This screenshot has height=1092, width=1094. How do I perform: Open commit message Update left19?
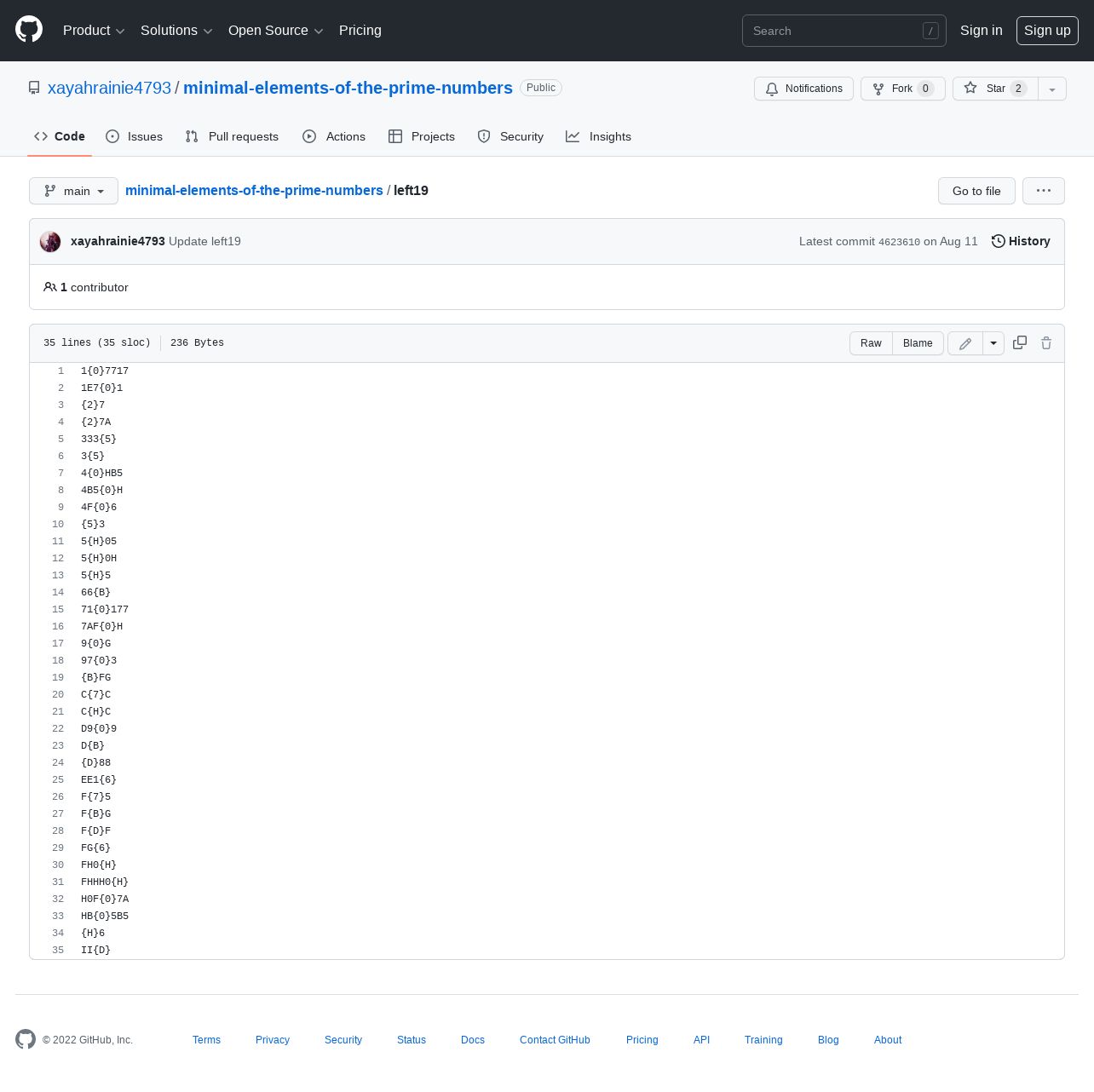[204, 241]
